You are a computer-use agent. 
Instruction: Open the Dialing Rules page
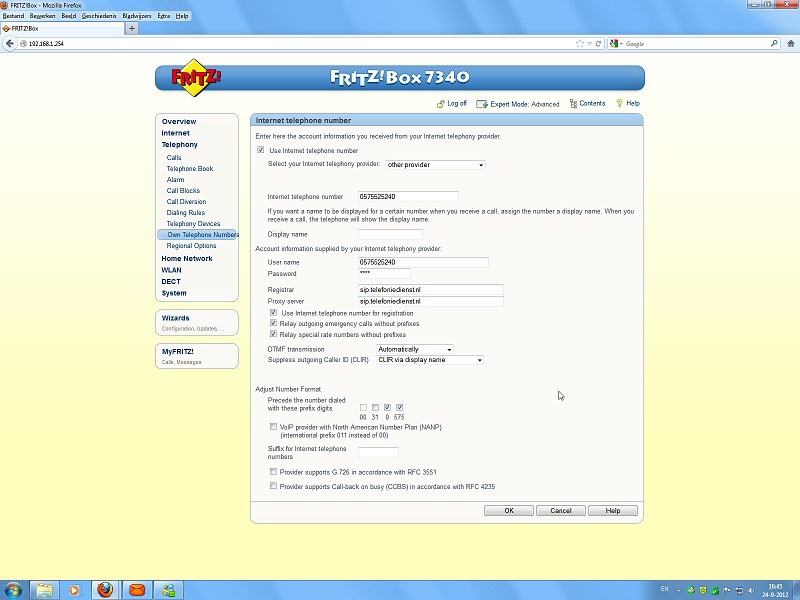coord(186,213)
